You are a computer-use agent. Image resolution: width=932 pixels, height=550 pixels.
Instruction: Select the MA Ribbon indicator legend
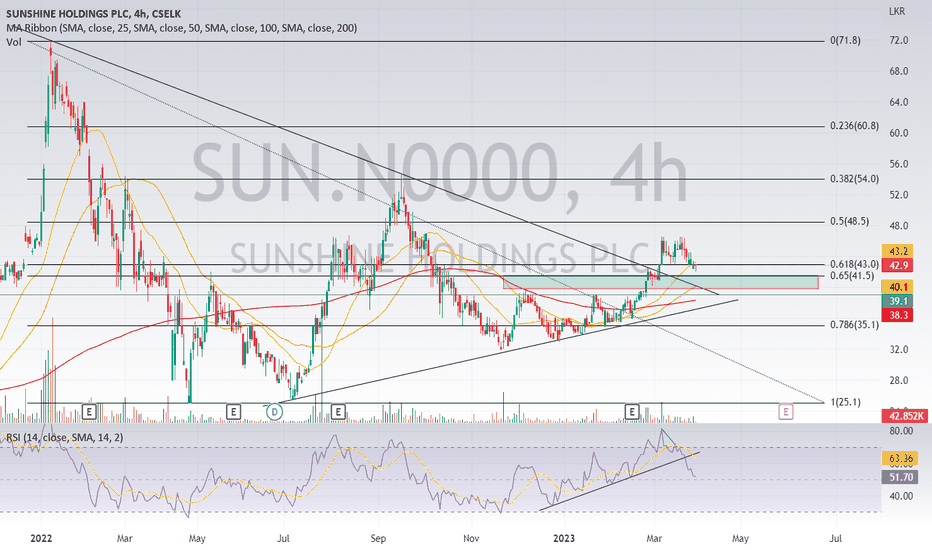(181, 27)
